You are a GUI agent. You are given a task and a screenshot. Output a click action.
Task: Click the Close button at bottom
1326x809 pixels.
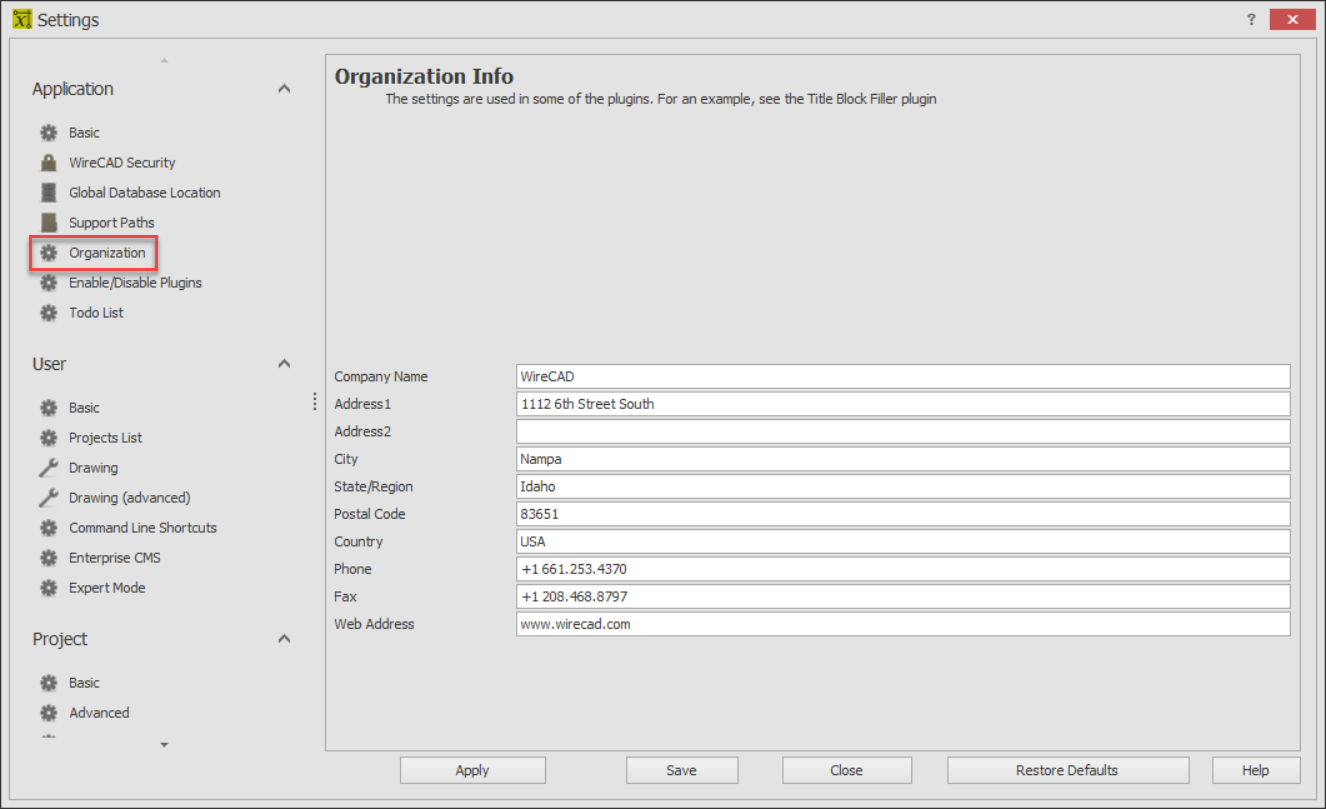click(847, 770)
